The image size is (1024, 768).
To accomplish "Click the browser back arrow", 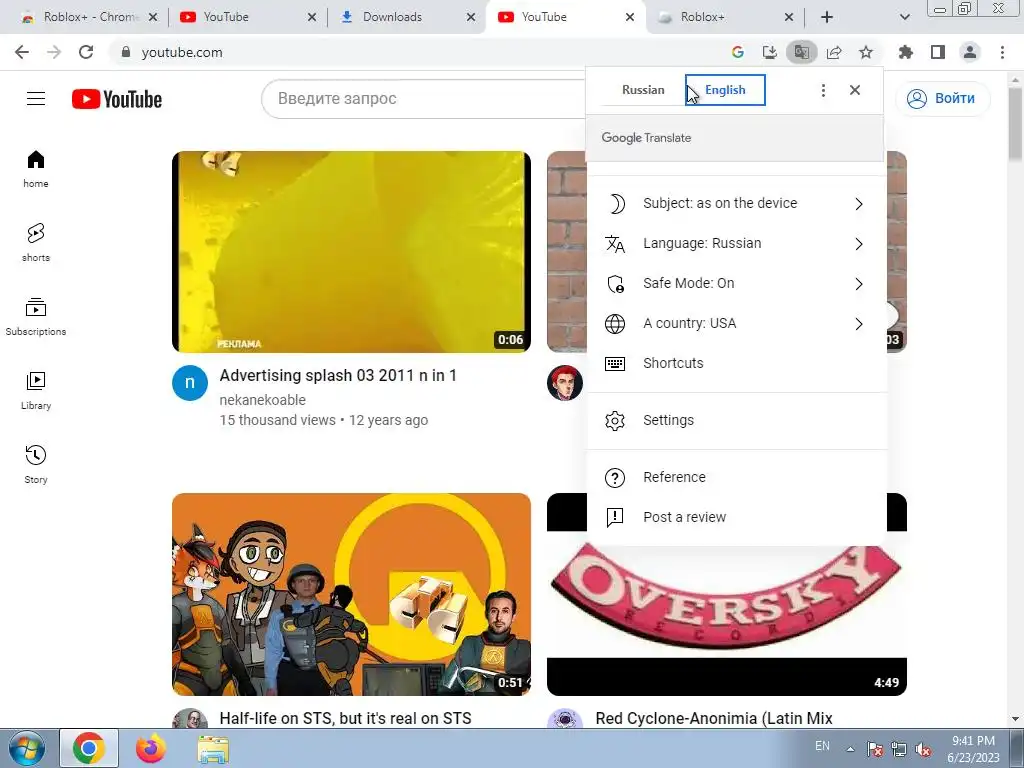I will click(x=22, y=52).
